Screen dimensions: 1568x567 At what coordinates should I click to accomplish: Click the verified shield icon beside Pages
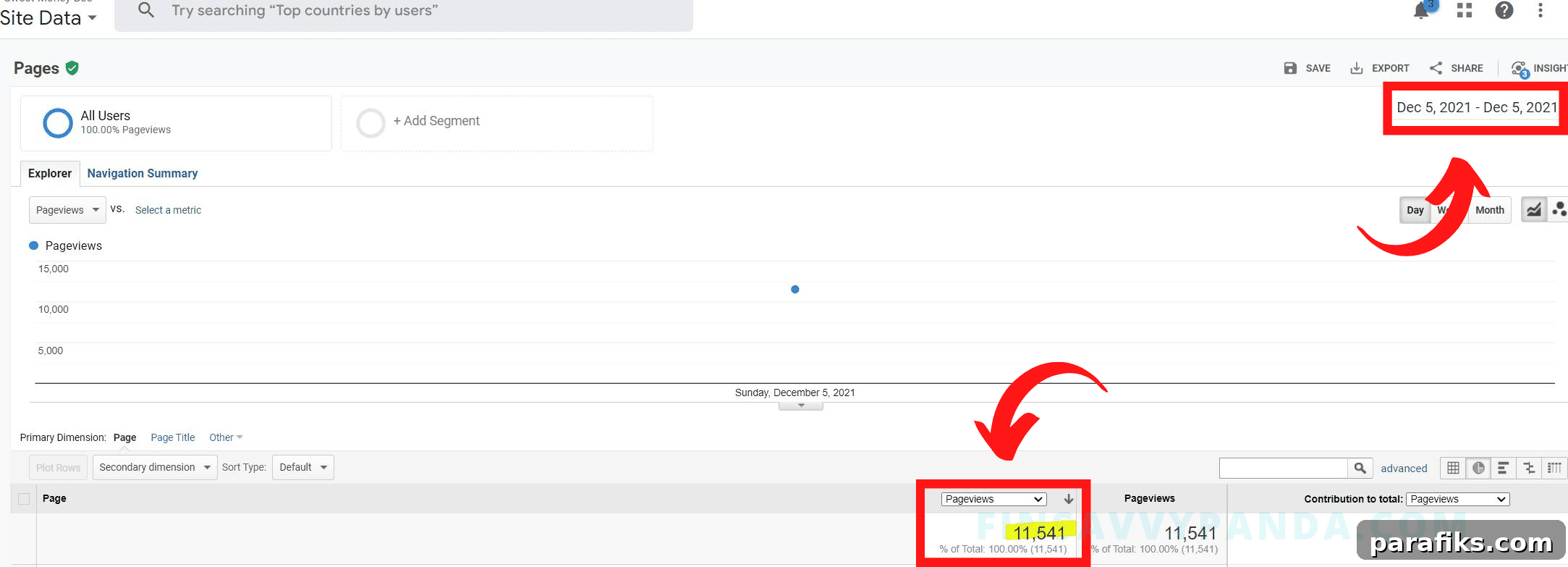coord(72,68)
